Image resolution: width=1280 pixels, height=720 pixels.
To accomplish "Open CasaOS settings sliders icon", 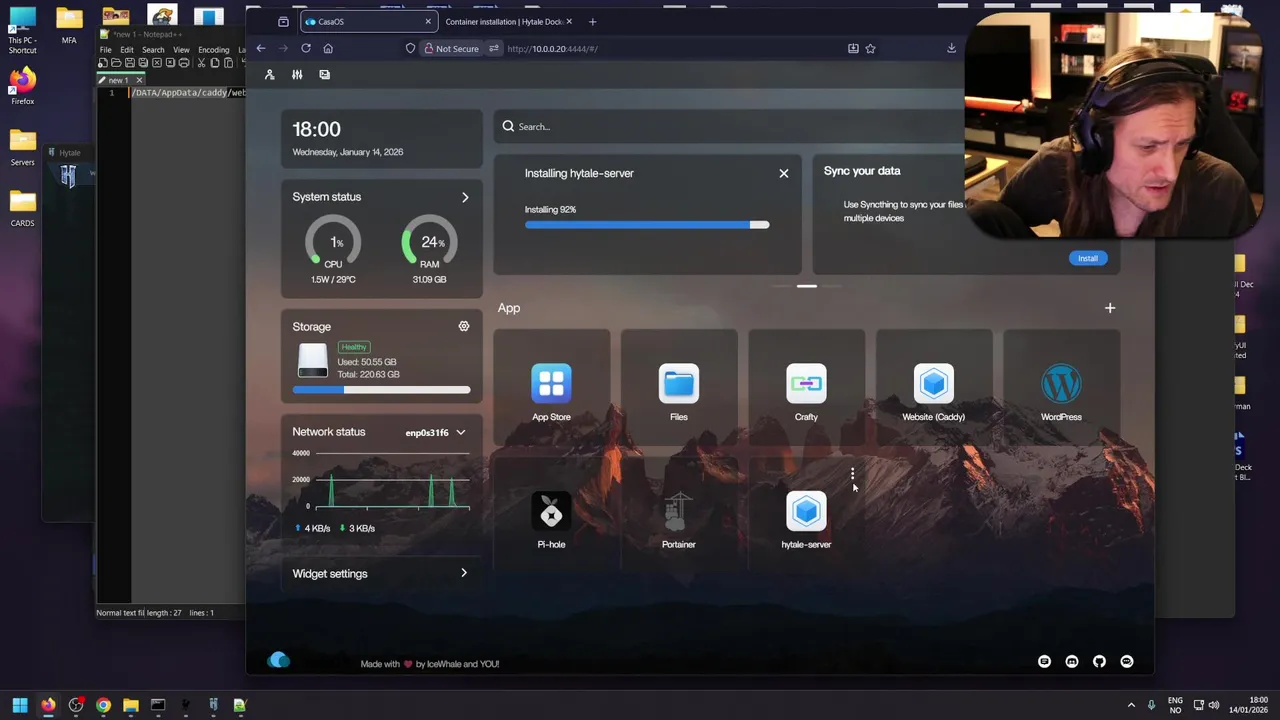I will click(x=297, y=75).
